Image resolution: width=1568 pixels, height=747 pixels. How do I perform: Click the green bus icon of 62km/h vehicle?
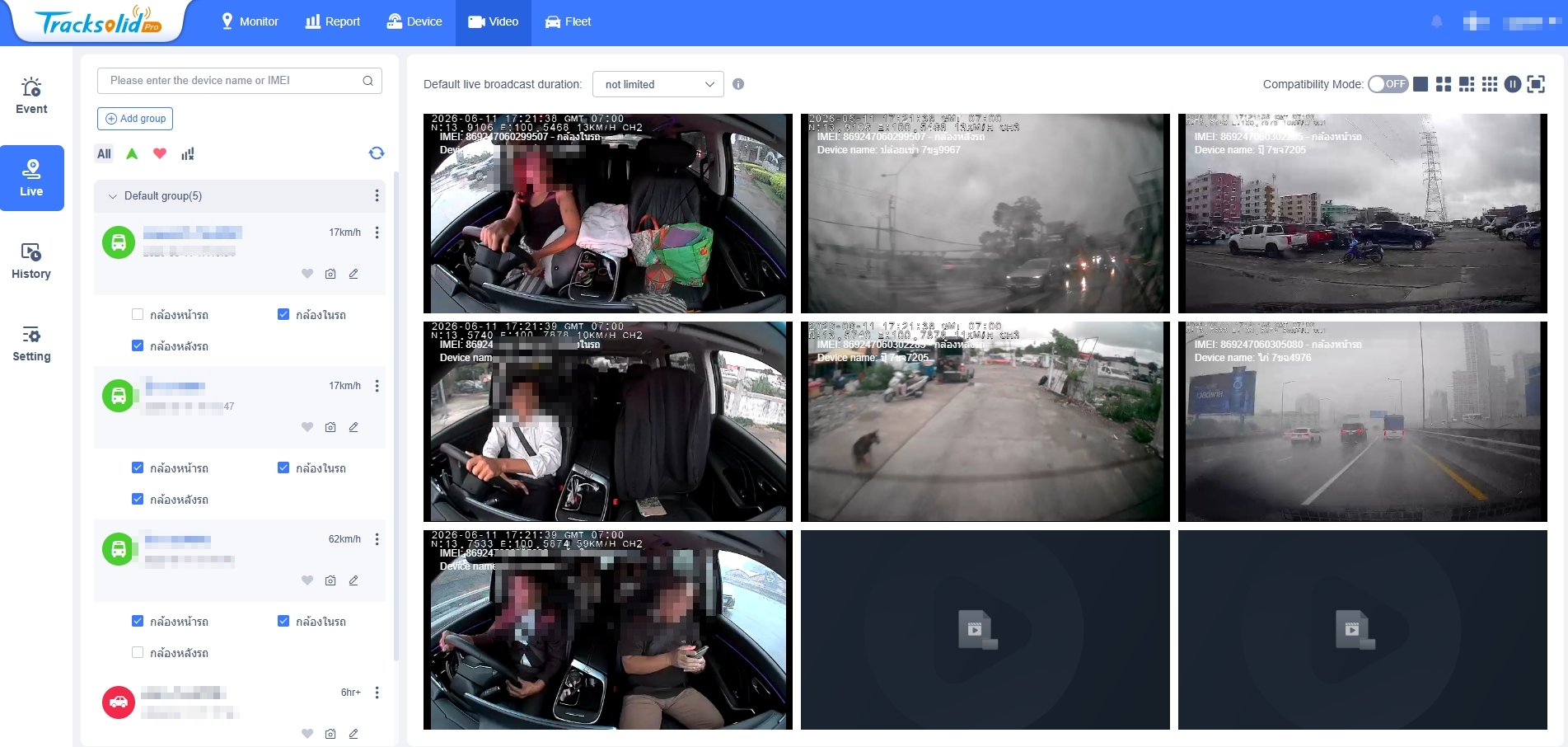point(119,549)
